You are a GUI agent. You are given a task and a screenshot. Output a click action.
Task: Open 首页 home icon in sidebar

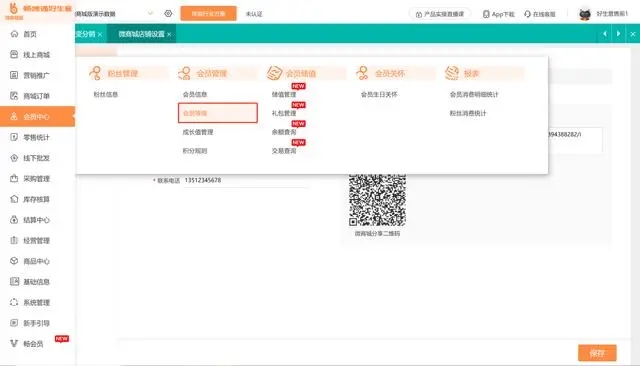click(14, 34)
